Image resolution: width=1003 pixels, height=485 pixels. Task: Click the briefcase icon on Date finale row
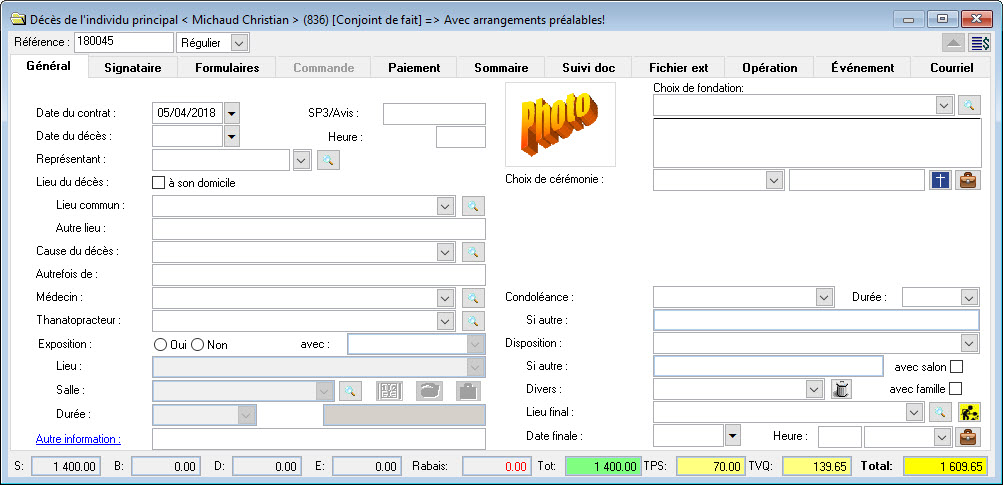pyautogui.click(x=968, y=437)
